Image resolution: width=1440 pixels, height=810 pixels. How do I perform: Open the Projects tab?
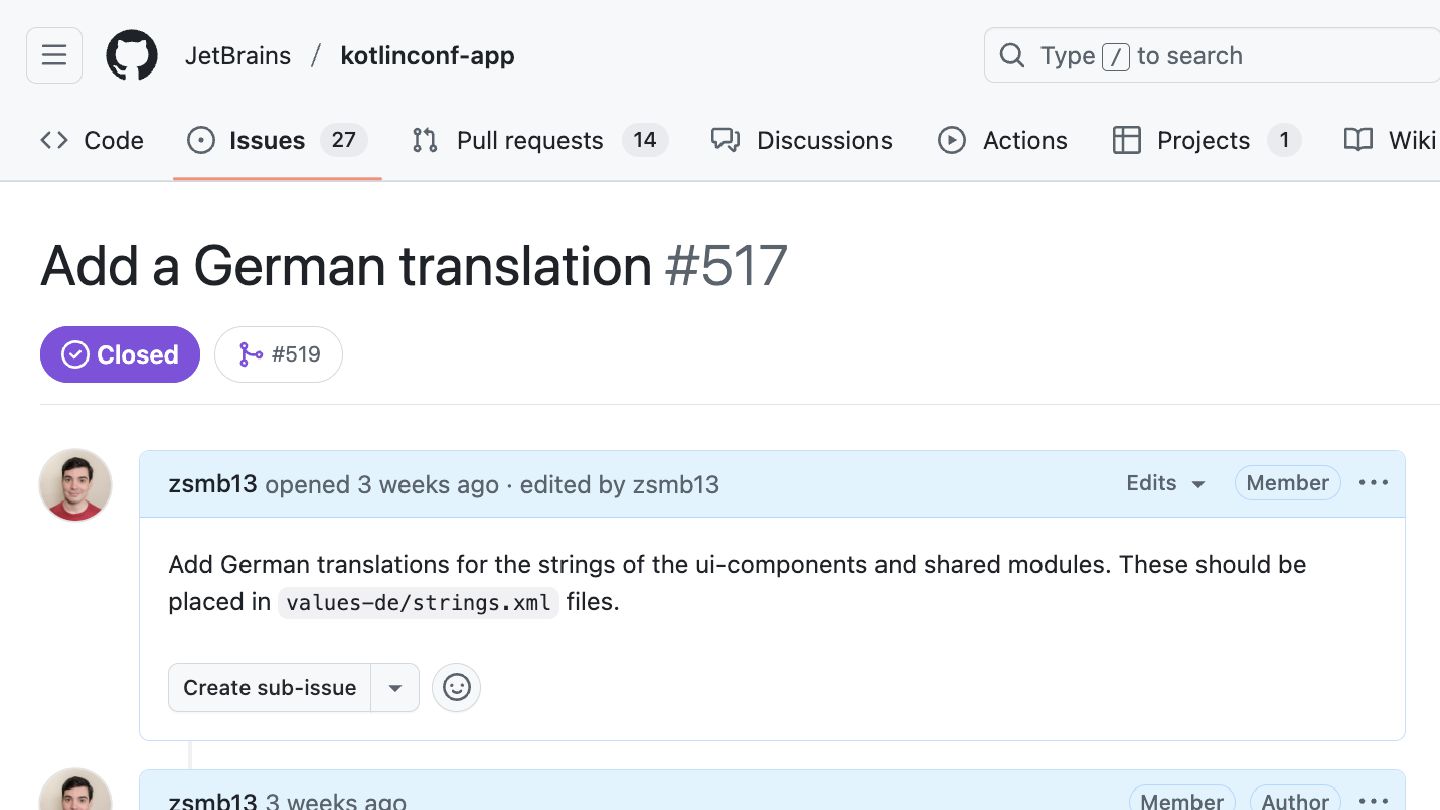1206,140
